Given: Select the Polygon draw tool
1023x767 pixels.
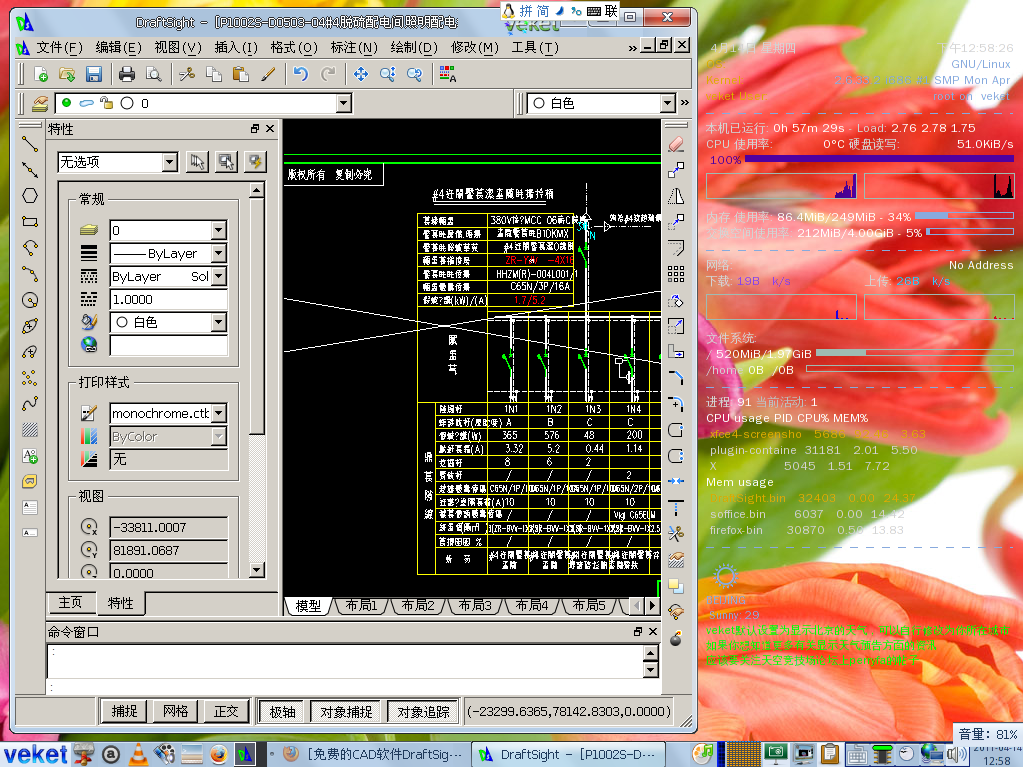Looking at the screenshot, I should (x=29, y=196).
